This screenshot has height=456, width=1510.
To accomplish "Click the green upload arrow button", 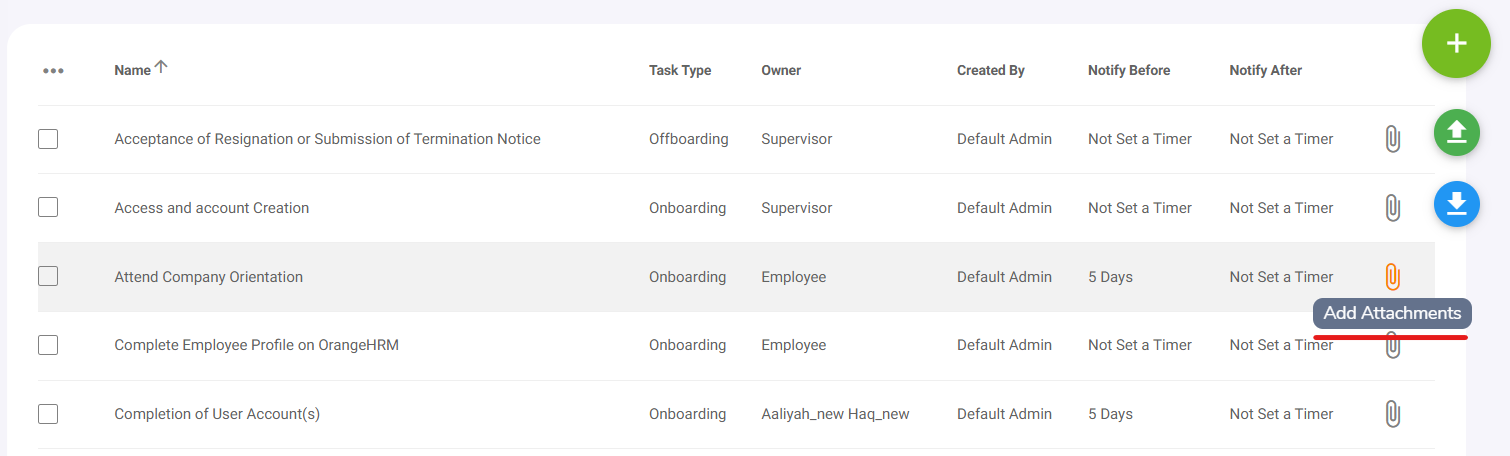I will [x=1456, y=133].
